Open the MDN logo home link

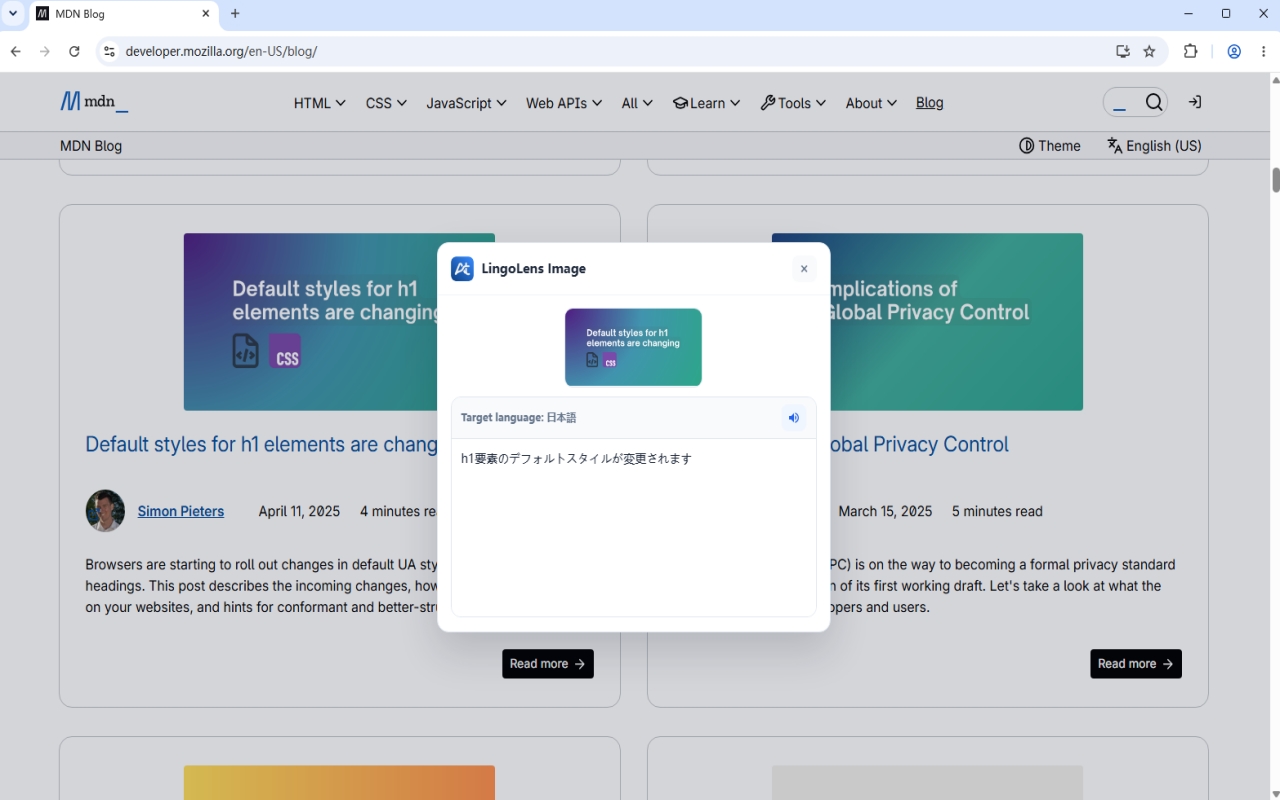(x=94, y=102)
